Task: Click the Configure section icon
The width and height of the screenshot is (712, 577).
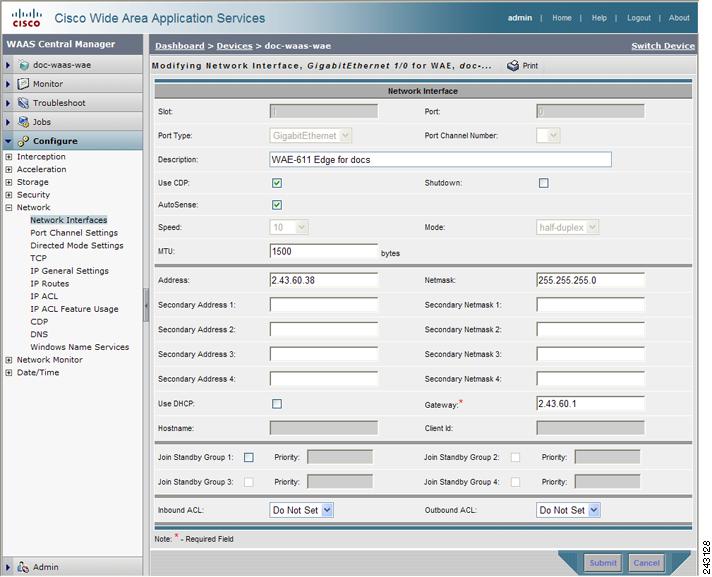Action: [x=23, y=141]
